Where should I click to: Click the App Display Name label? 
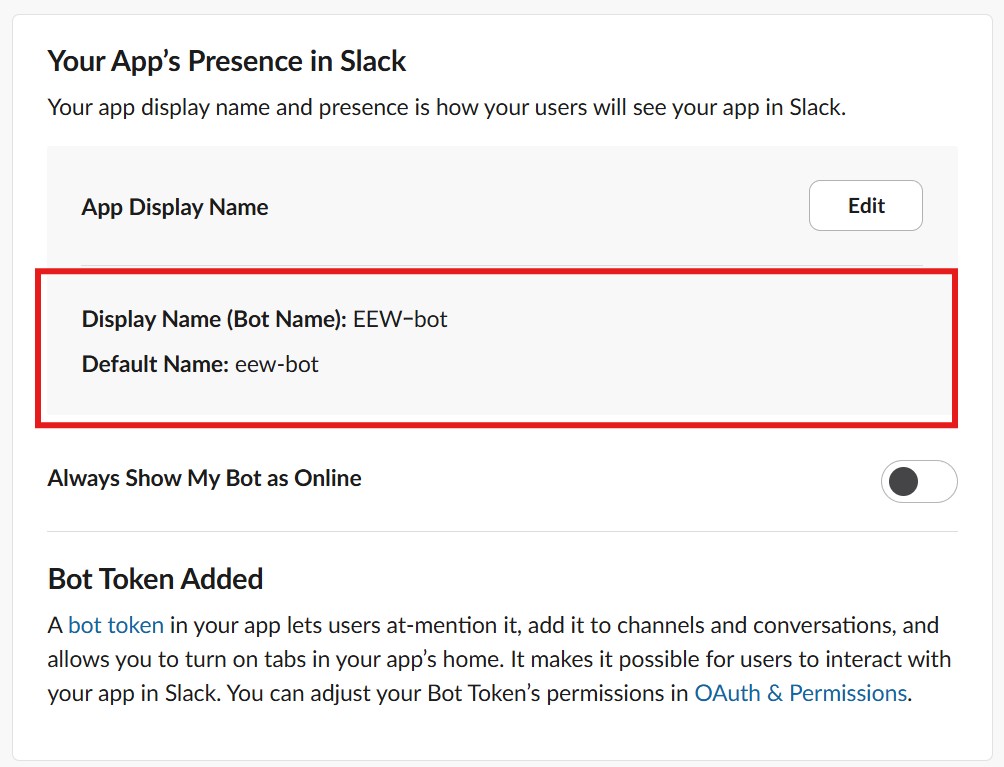tap(175, 207)
